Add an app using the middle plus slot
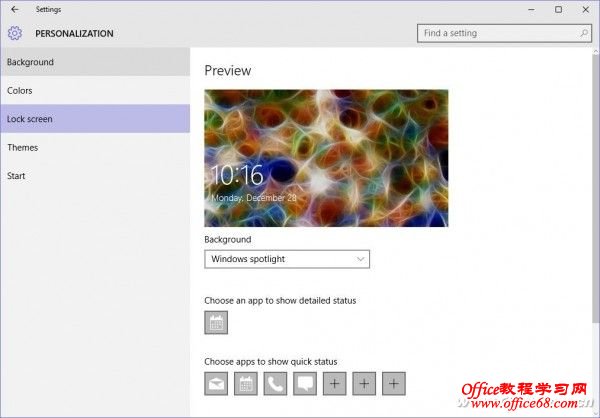The height and width of the screenshot is (418, 600). [x=364, y=383]
